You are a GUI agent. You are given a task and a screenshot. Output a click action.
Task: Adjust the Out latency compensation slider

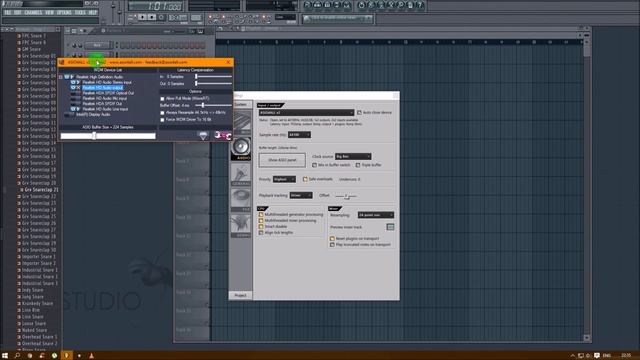pyautogui.click(x=213, y=84)
